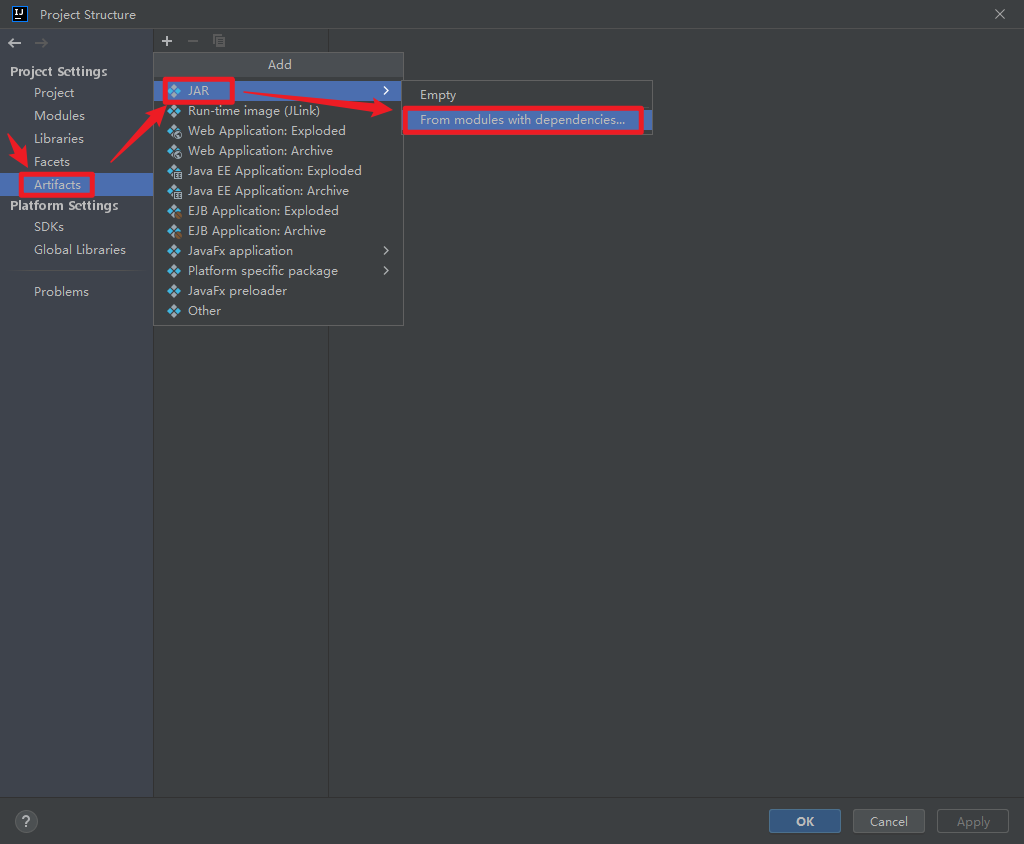Open Facets settings page

point(76,162)
